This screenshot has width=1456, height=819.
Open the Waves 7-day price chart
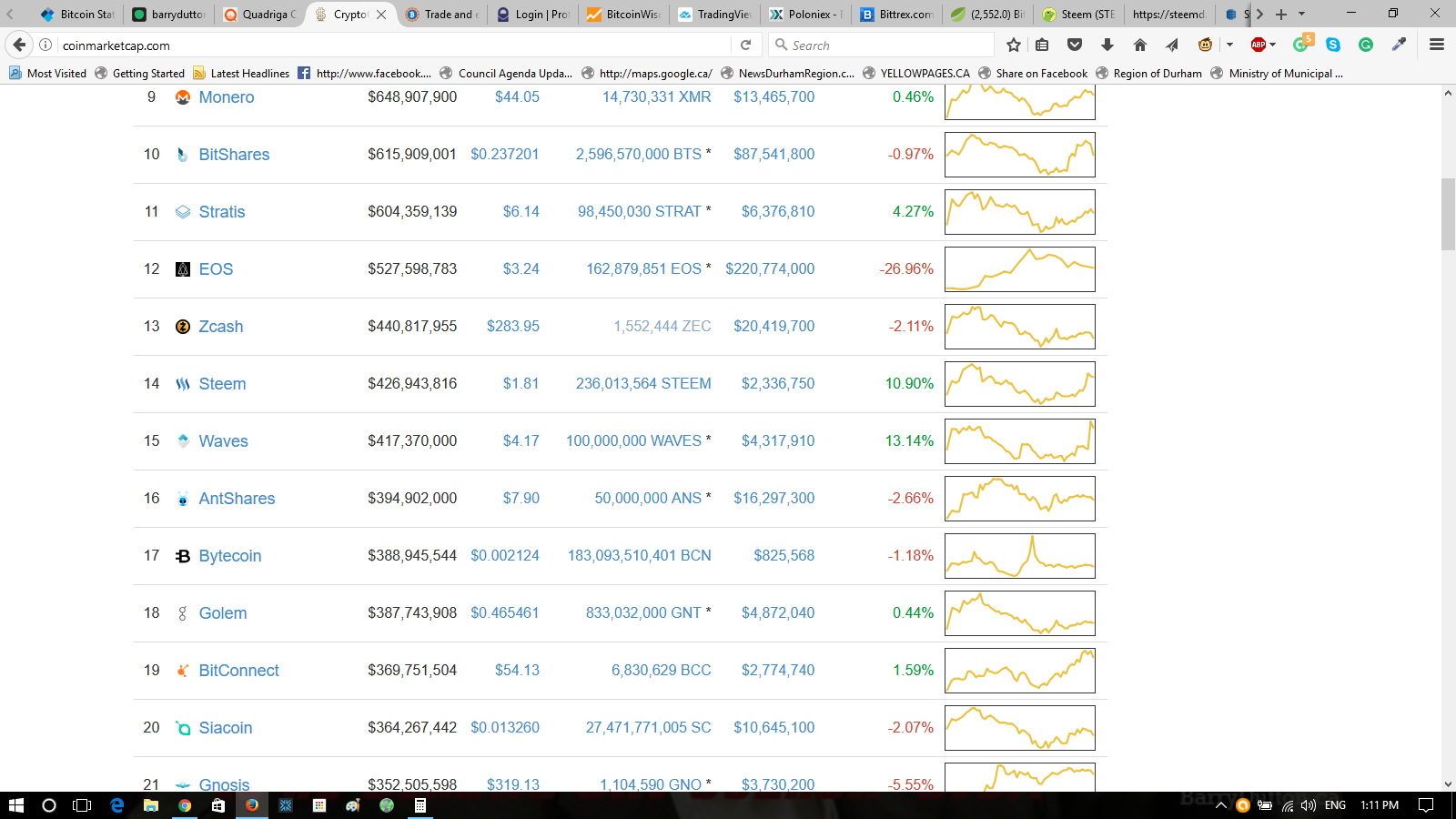1019,441
